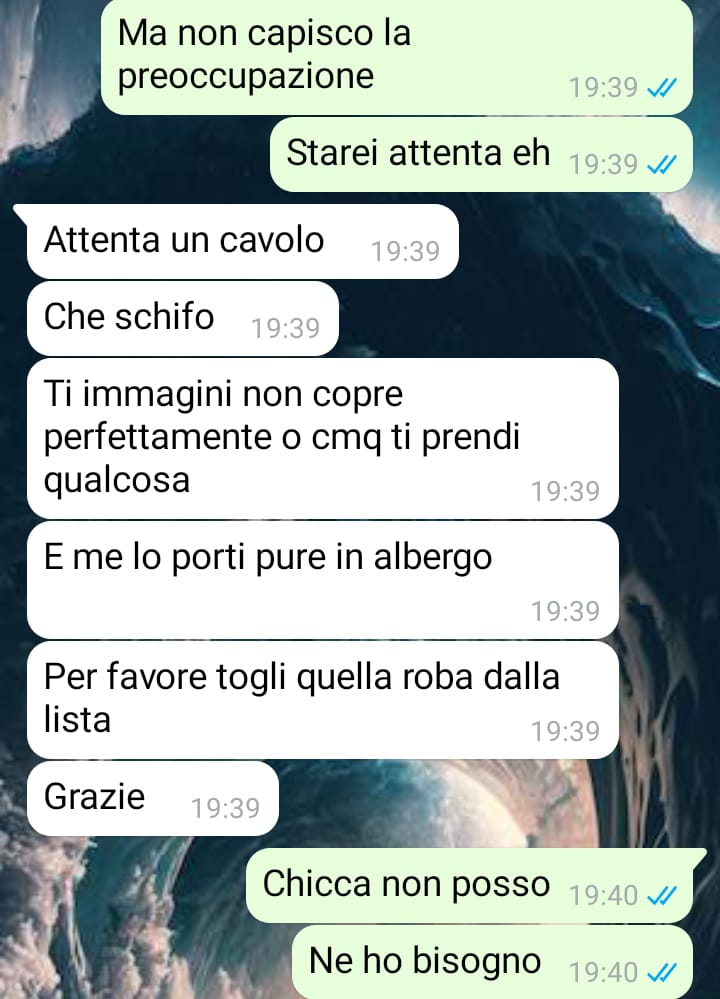The width and height of the screenshot is (720, 999).
Task: Tap the 'Grazie' message bubble
Action: [x=153, y=798]
